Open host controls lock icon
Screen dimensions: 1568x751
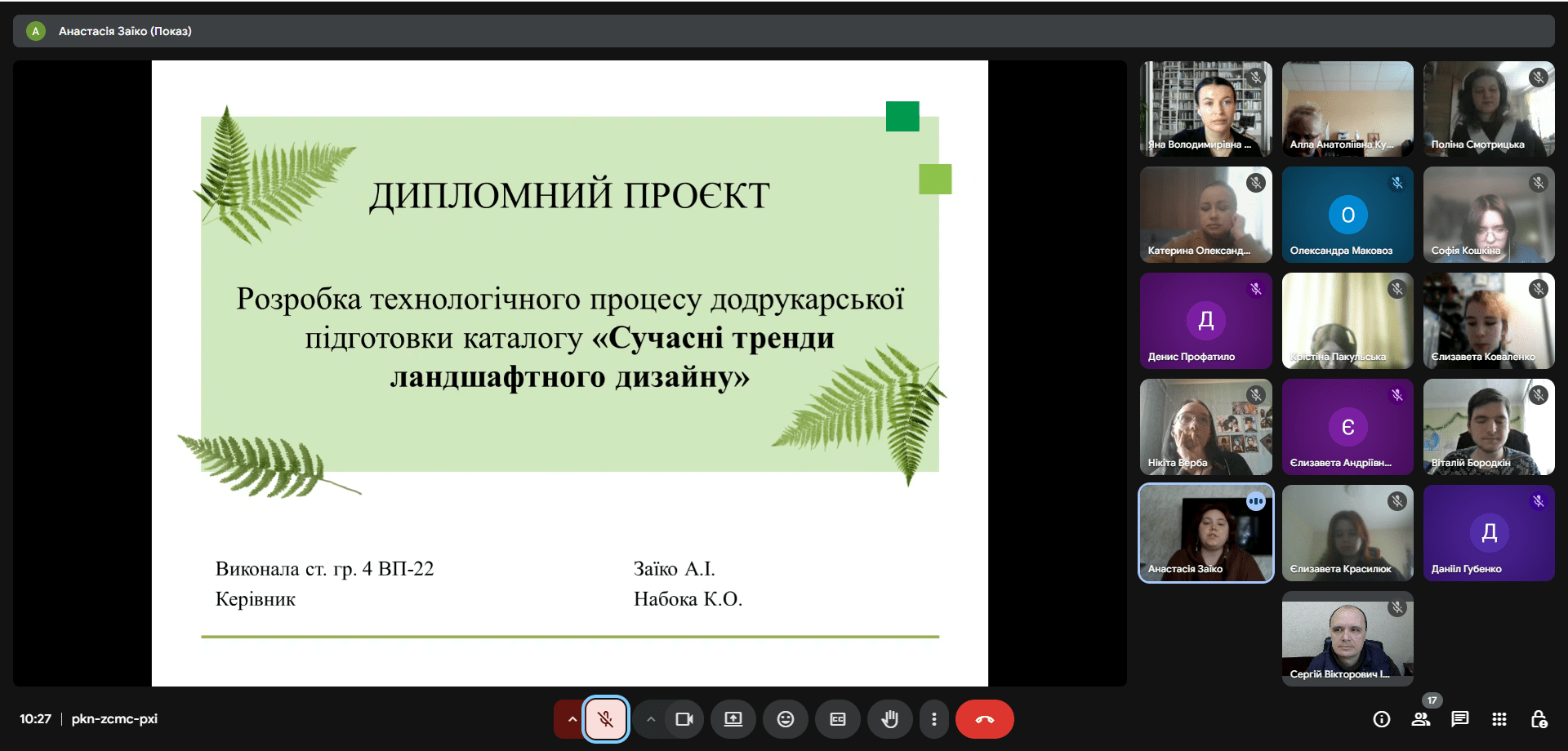[1539, 719]
